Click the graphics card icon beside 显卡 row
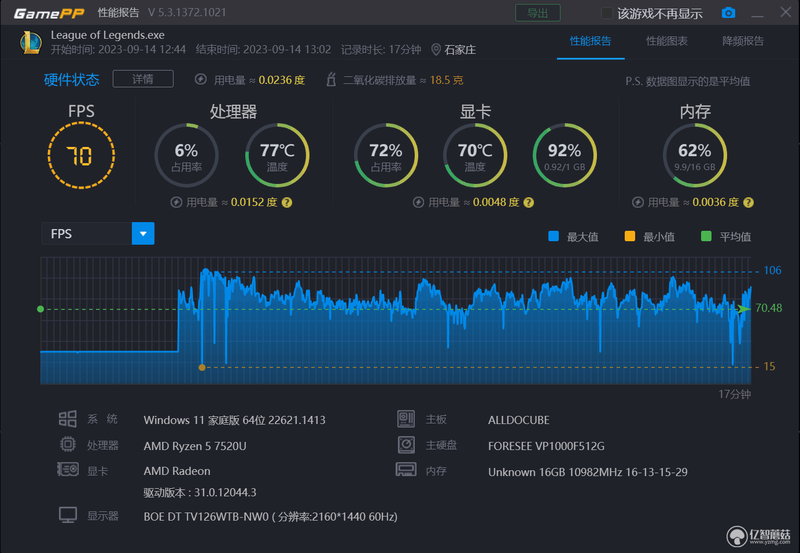 point(68,469)
